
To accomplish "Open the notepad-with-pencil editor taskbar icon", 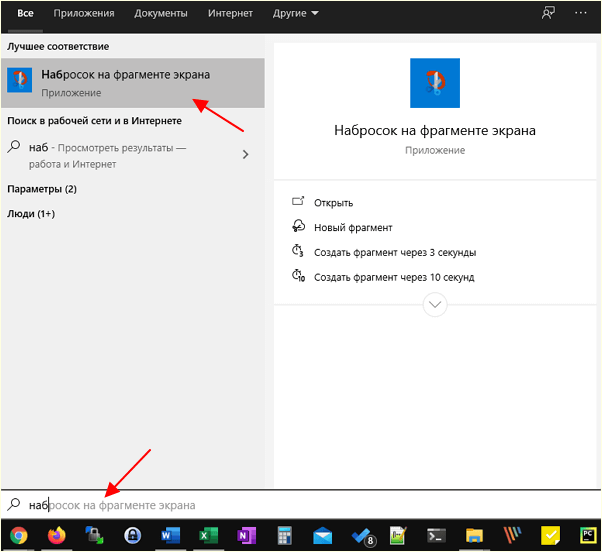I will point(398,535).
